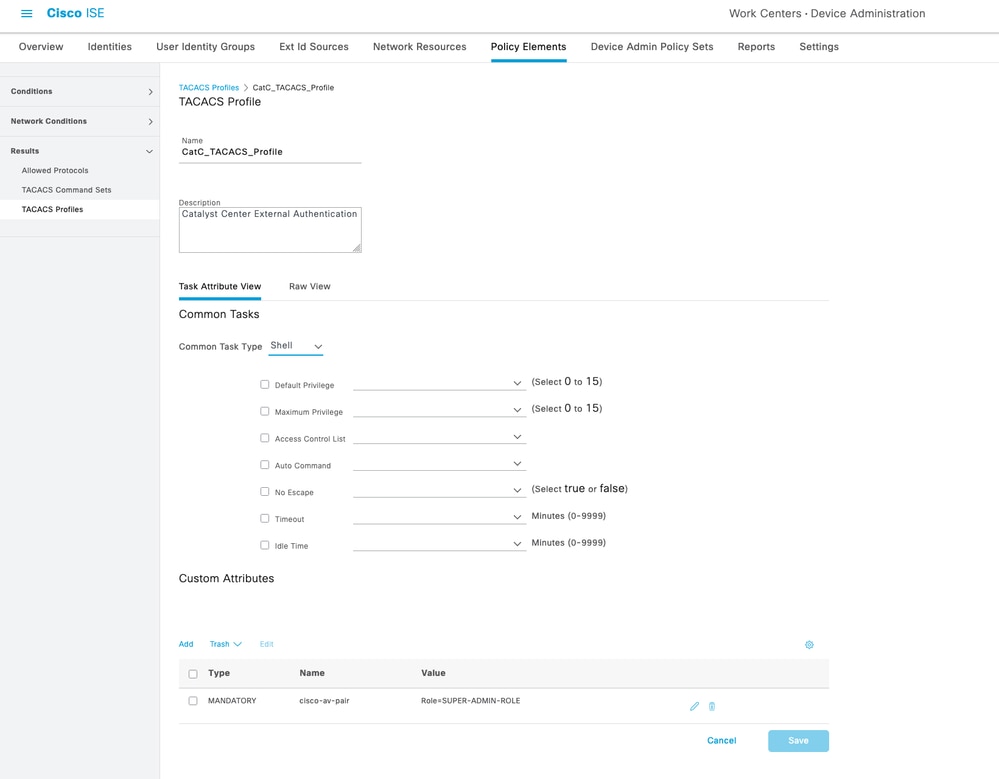Click the CatC_TACACS_Profile breadcrumb text
999x779 pixels.
coord(293,87)
